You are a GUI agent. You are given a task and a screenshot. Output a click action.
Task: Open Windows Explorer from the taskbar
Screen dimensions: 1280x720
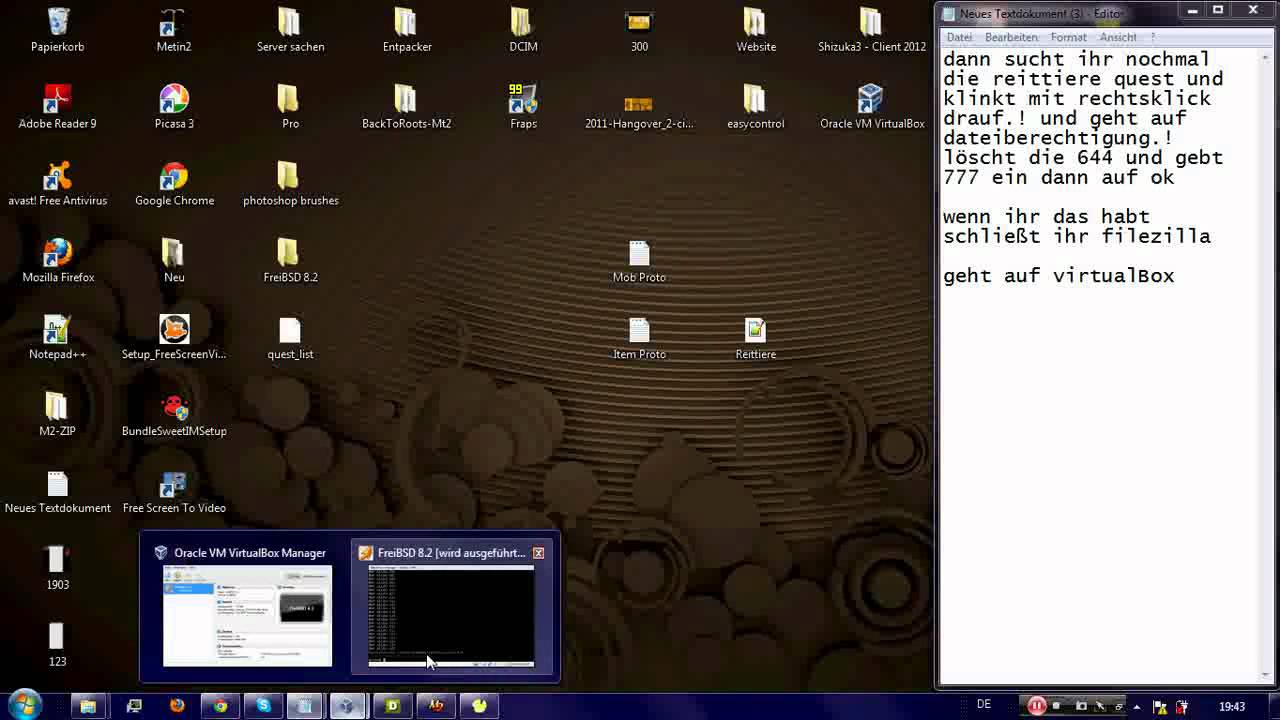click(88, 706)
